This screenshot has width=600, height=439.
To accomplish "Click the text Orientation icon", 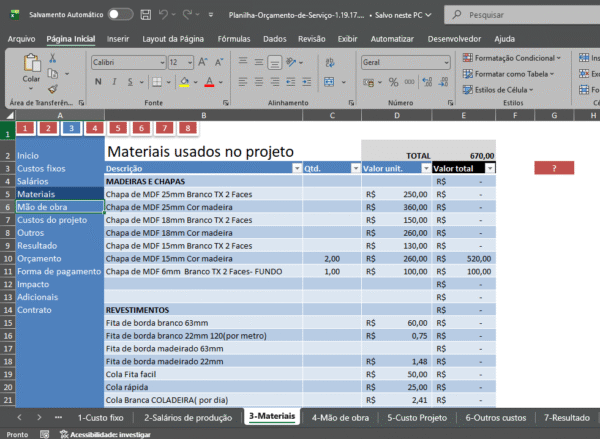I will point(292,62).
